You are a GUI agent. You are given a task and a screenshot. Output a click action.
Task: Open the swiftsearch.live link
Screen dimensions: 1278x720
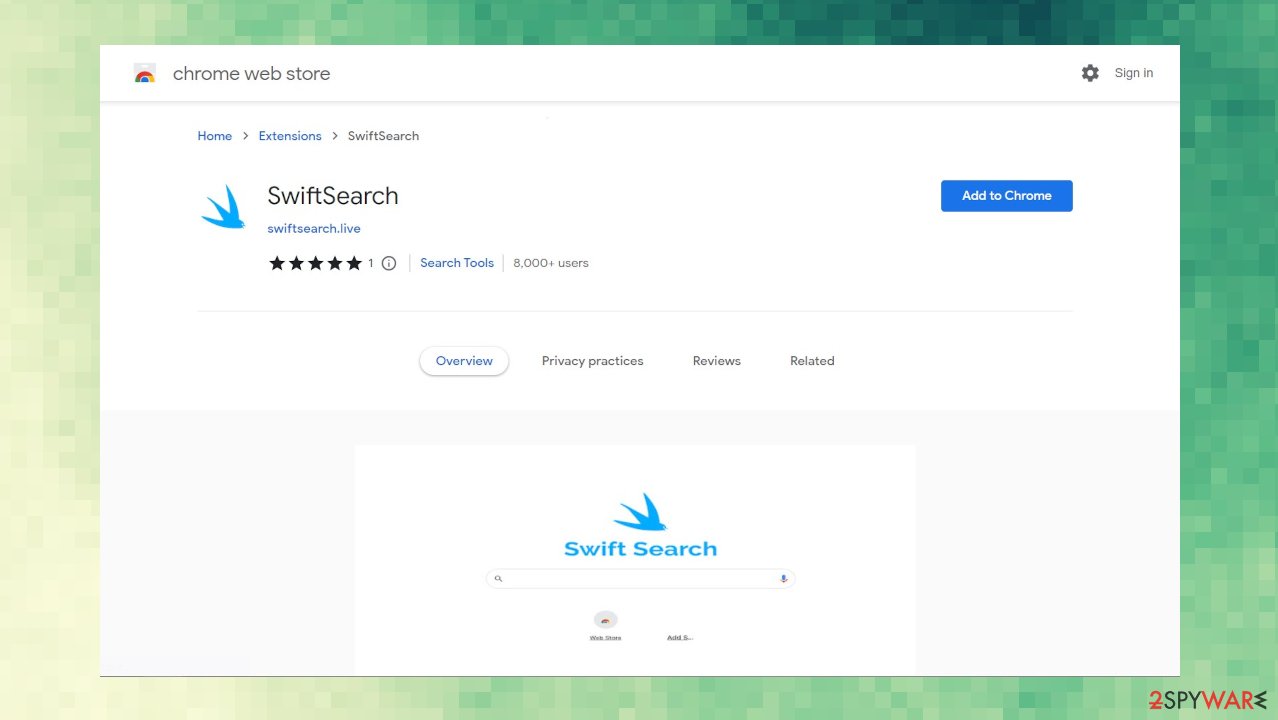pyautogui.click(x=314, y=228)
